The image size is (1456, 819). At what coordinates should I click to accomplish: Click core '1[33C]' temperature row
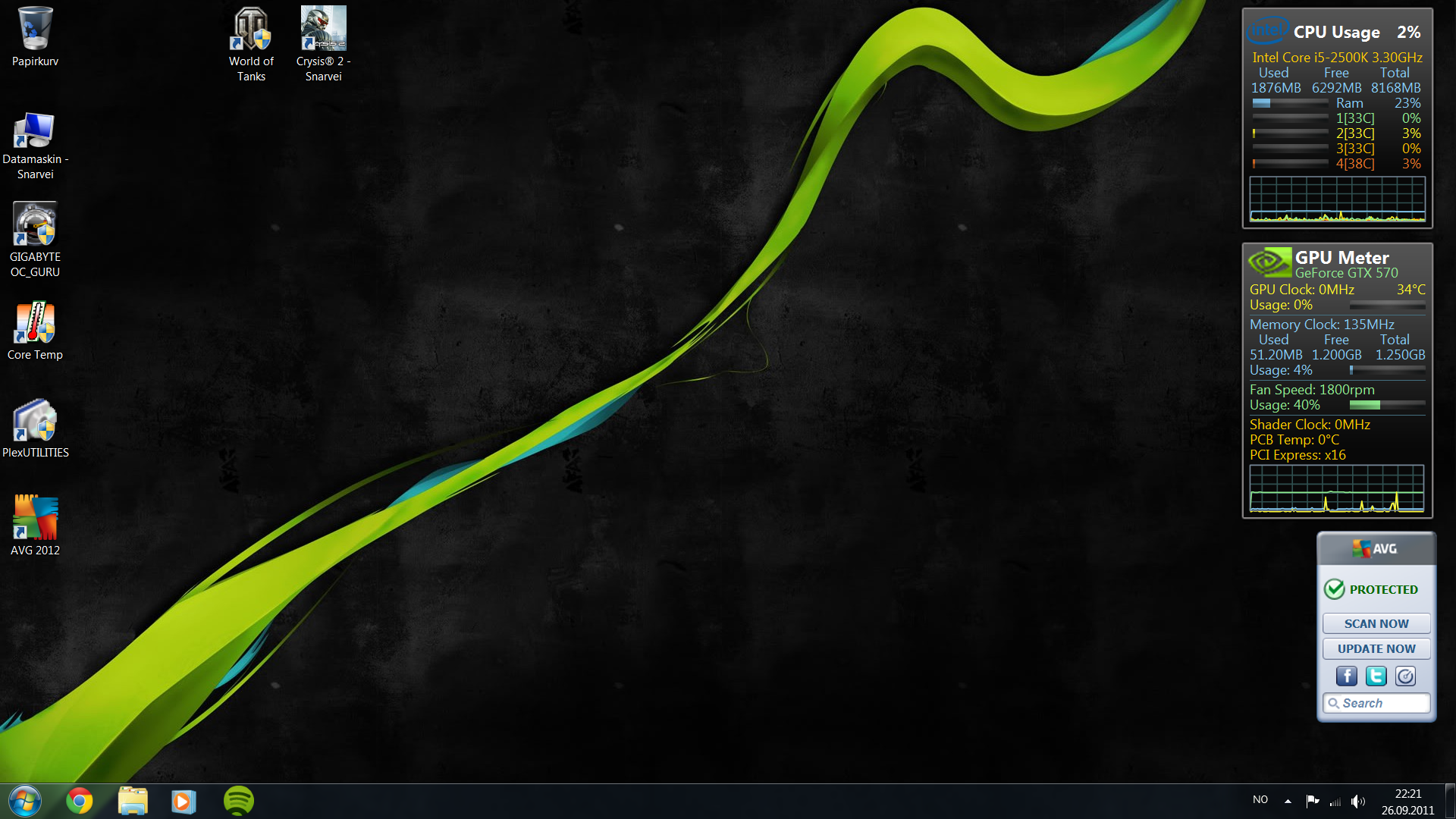[x=1338, y=118]
